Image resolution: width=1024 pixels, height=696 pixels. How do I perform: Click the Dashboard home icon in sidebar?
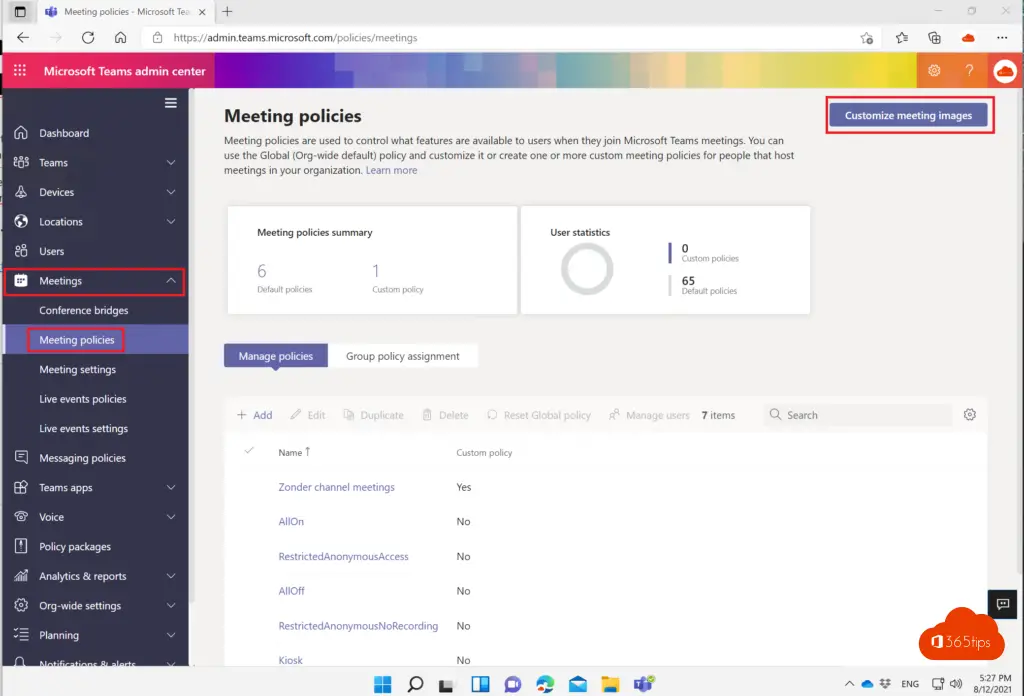pyautogui.click(x=21, y=133)
